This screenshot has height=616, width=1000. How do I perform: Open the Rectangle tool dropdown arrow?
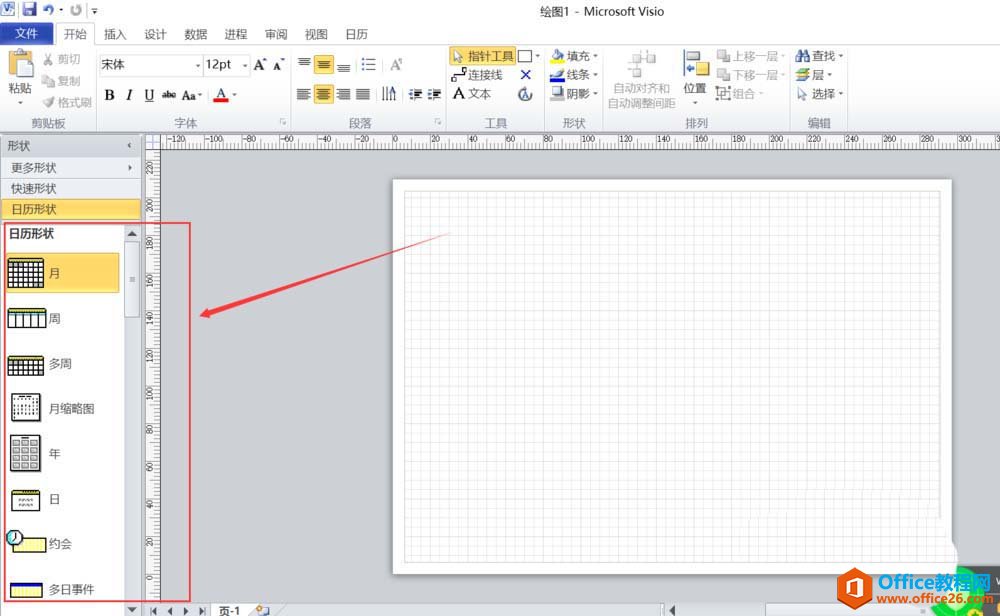click(538, 56)
